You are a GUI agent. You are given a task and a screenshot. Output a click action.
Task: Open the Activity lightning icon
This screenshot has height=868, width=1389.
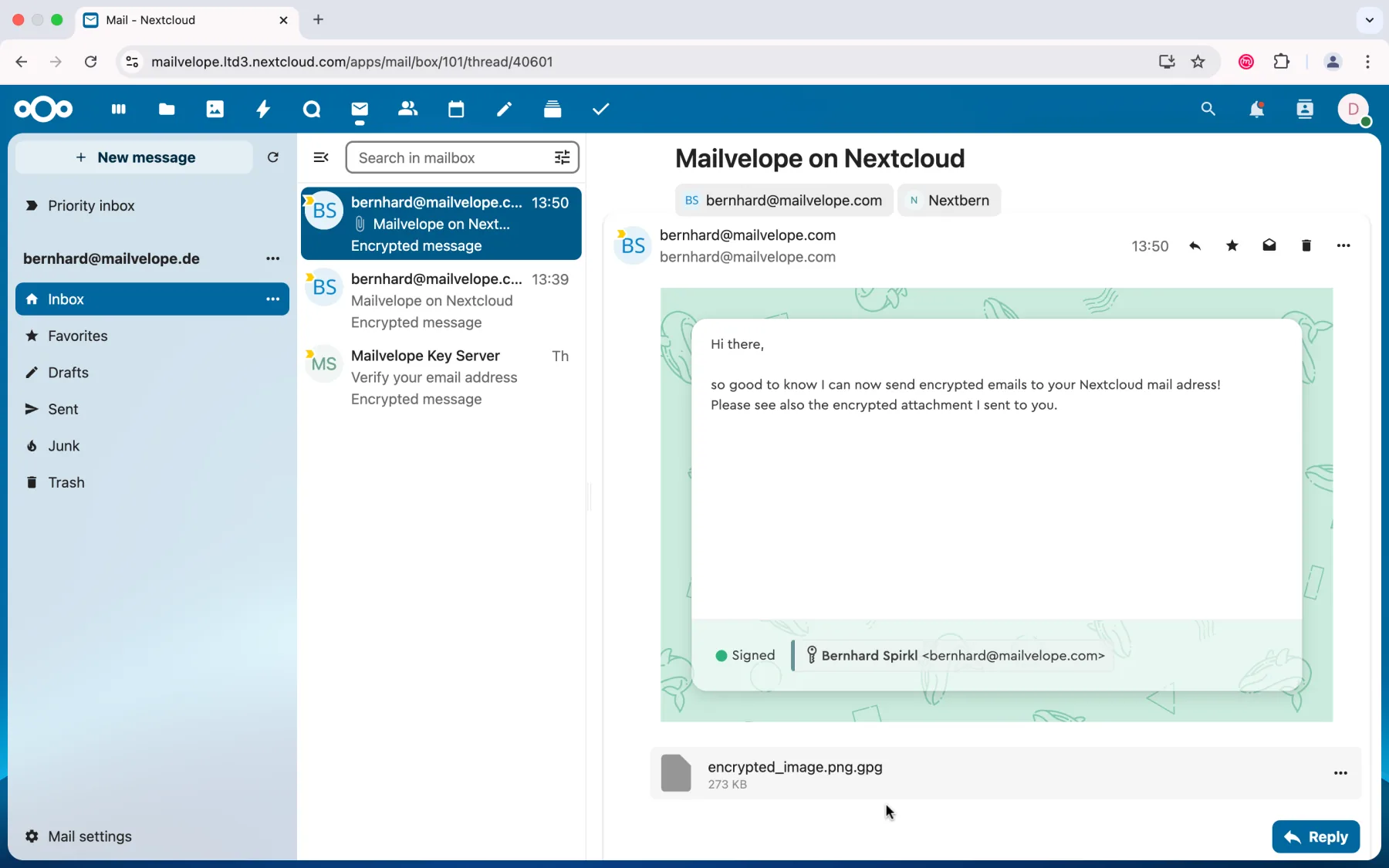[x=264, y=110]
